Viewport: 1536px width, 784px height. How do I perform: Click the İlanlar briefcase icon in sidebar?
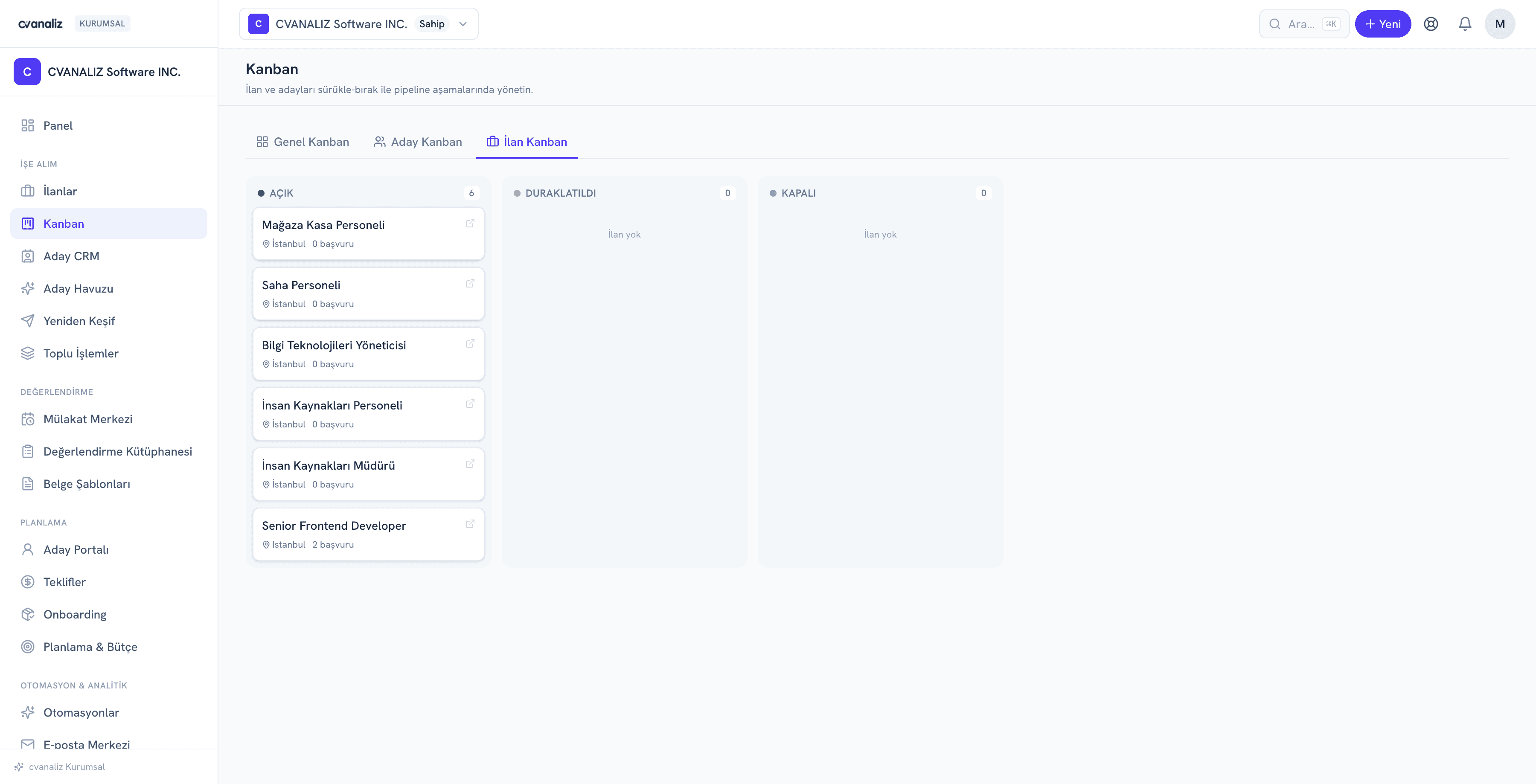(x=27, y=192)
